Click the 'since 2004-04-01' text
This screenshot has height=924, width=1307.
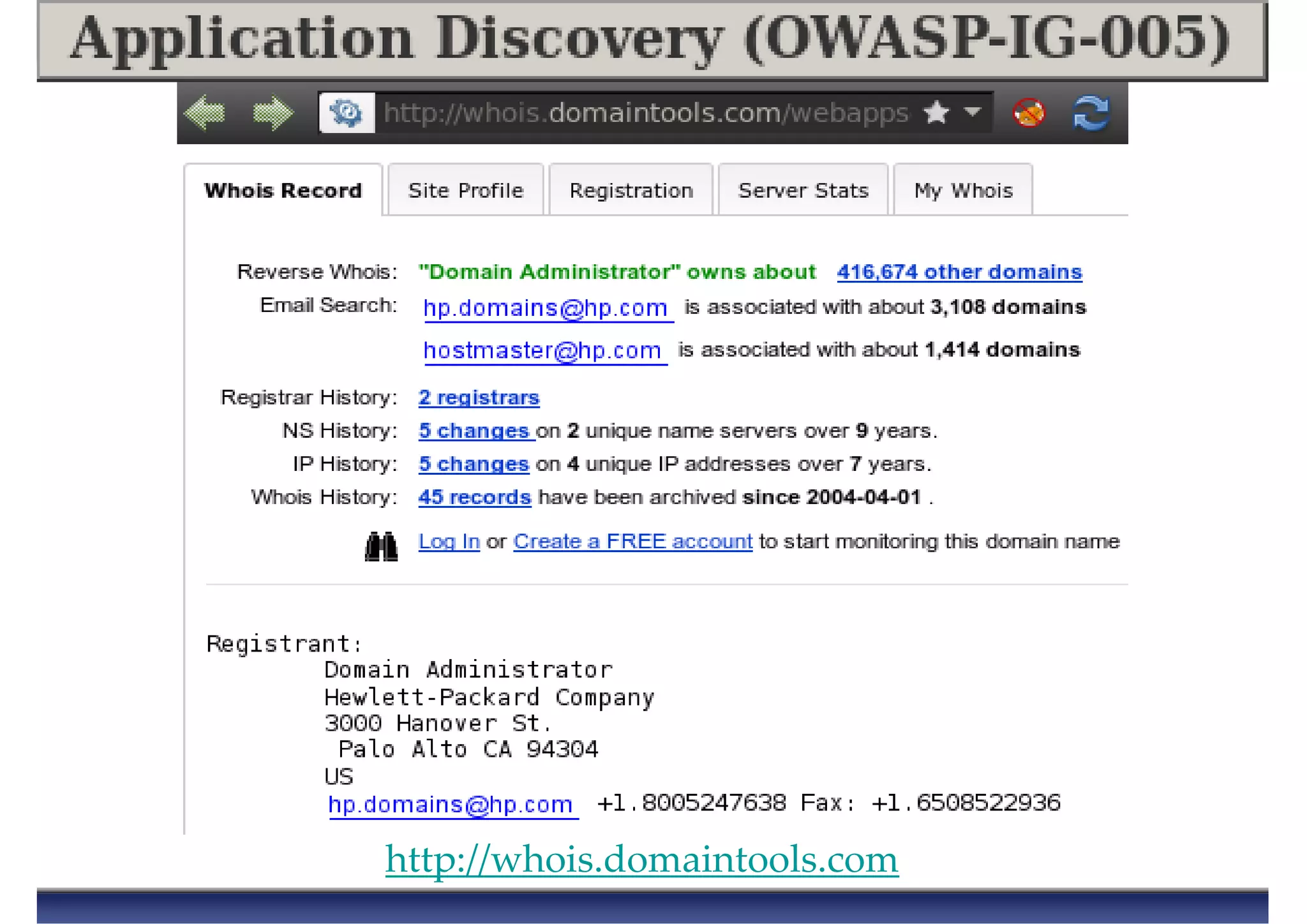pyautogui.click(x=832, y=497)
